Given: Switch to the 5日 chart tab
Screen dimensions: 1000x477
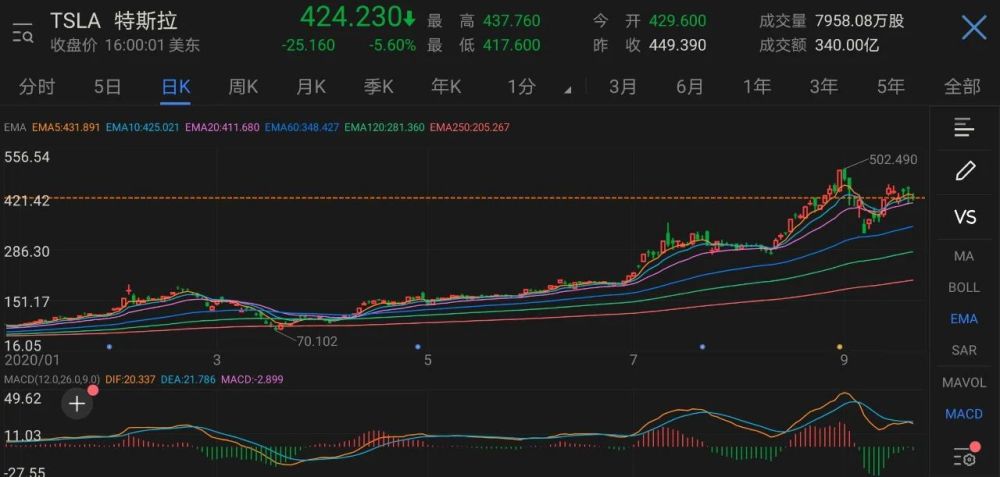Looking at the screenshot, I should (107, 87).
